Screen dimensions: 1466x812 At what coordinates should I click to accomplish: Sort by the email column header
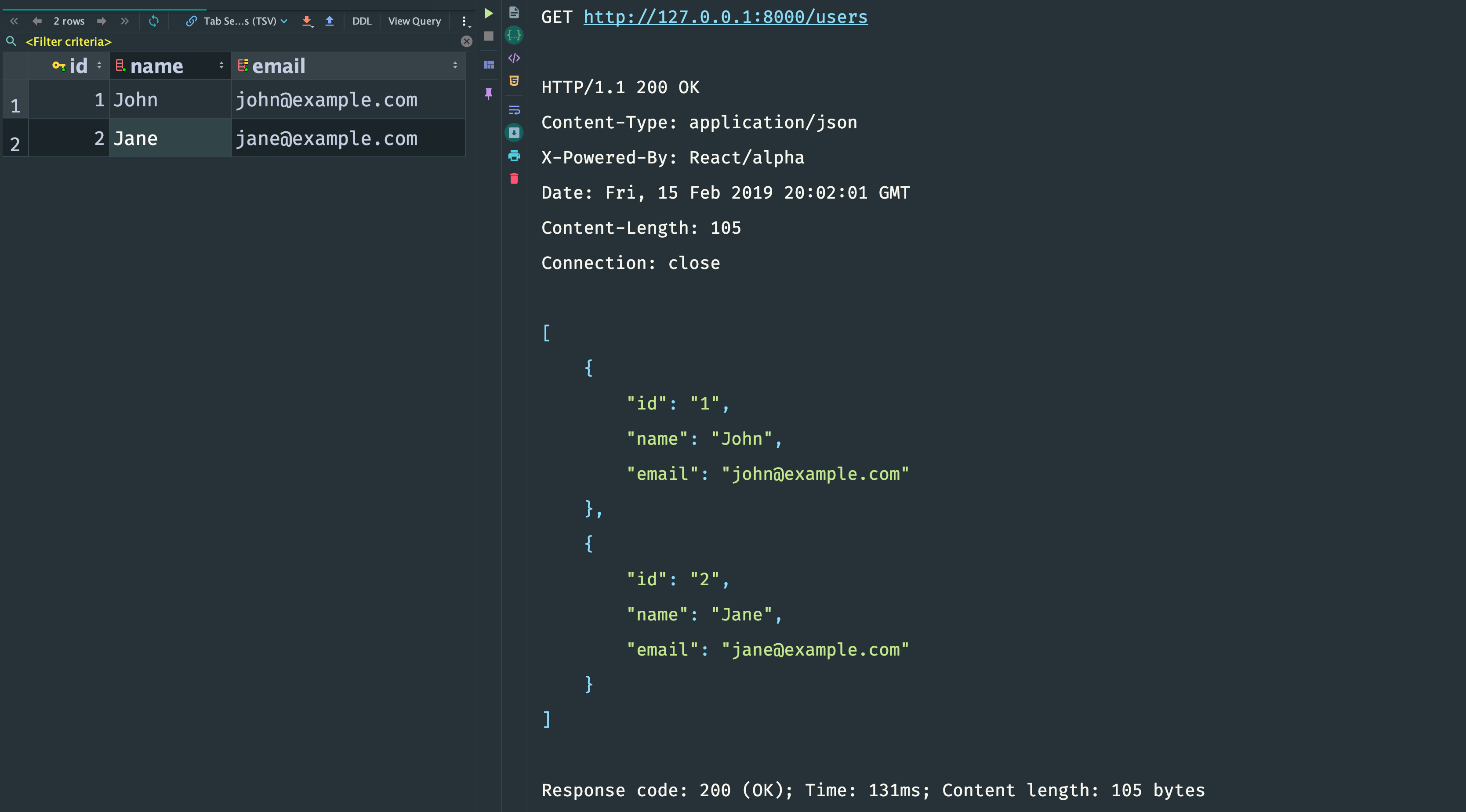[348, 65]
